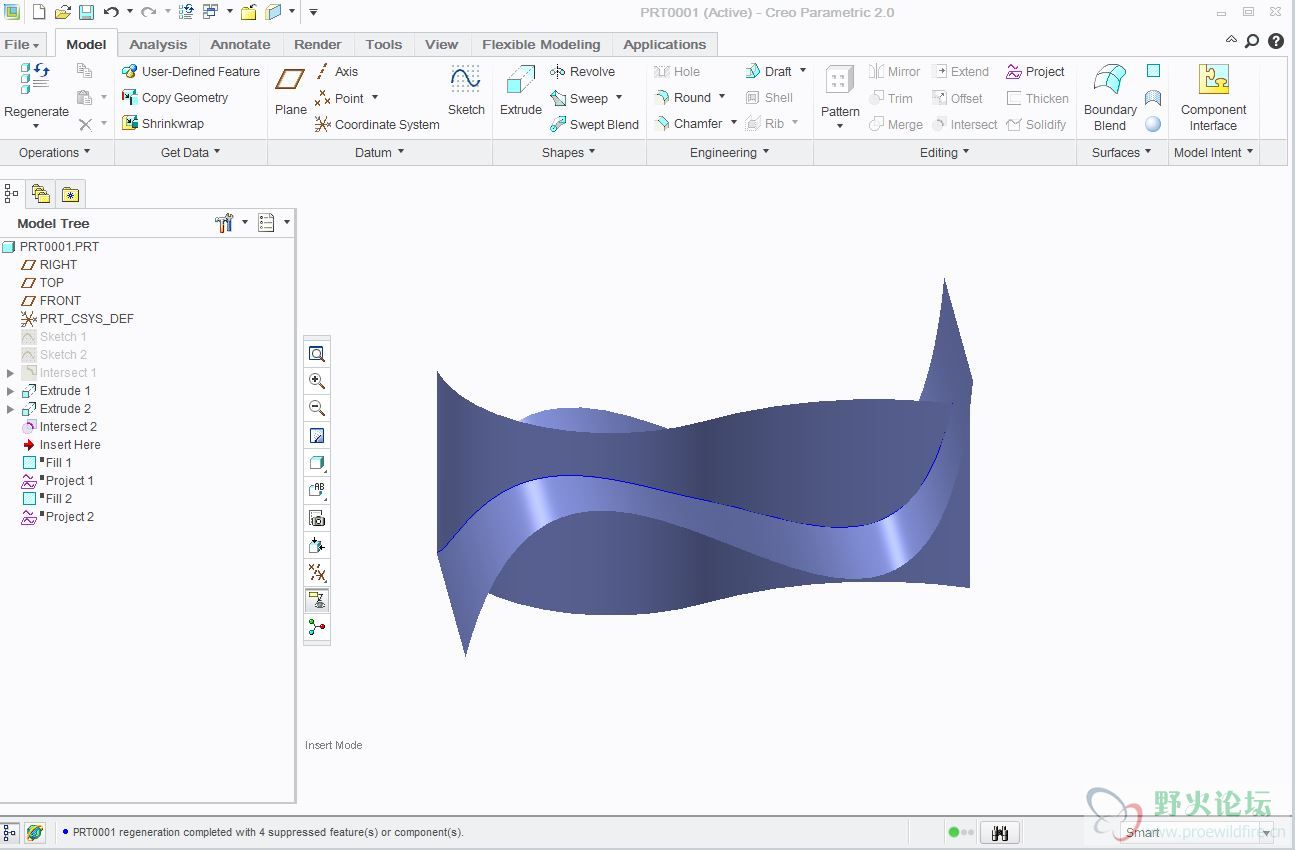The image size is (1295, 850).
Task: Expand the Shapes group overflow
Action: pos(569,153)
